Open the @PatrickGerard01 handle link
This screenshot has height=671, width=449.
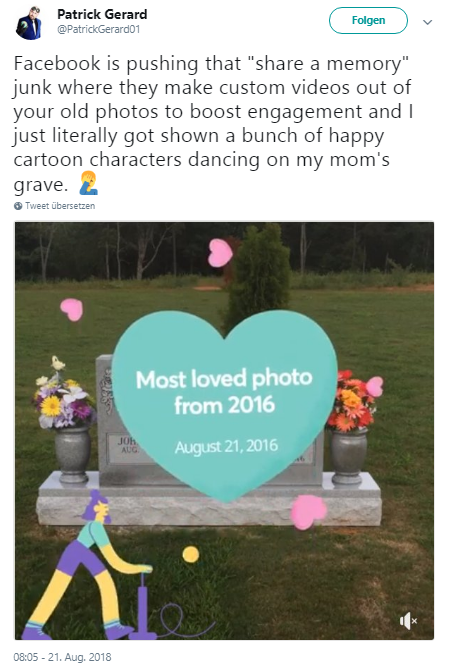[x=98, y=30]
